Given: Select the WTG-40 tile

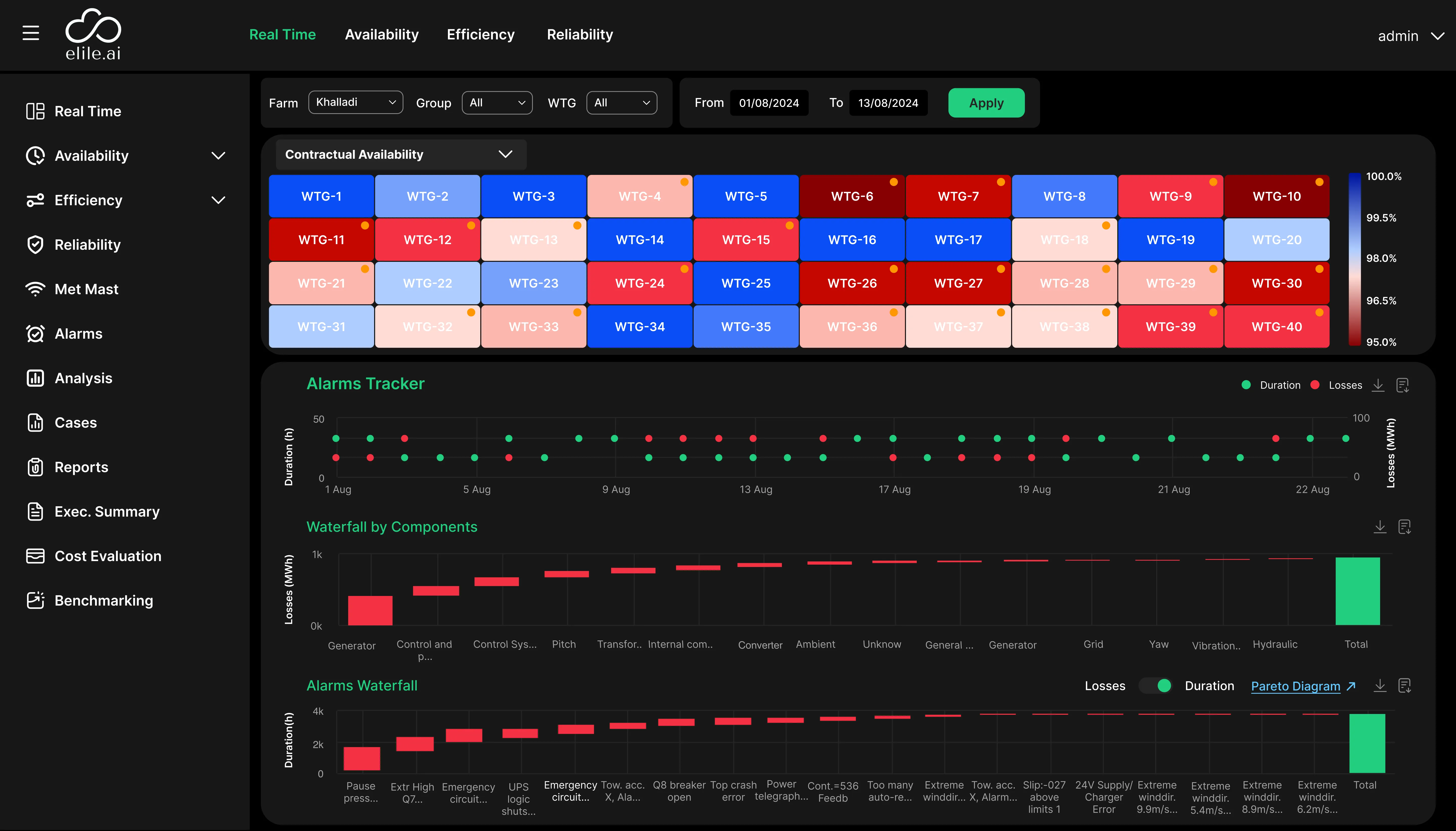Looking at the screenshot, I should point(1277,327).
